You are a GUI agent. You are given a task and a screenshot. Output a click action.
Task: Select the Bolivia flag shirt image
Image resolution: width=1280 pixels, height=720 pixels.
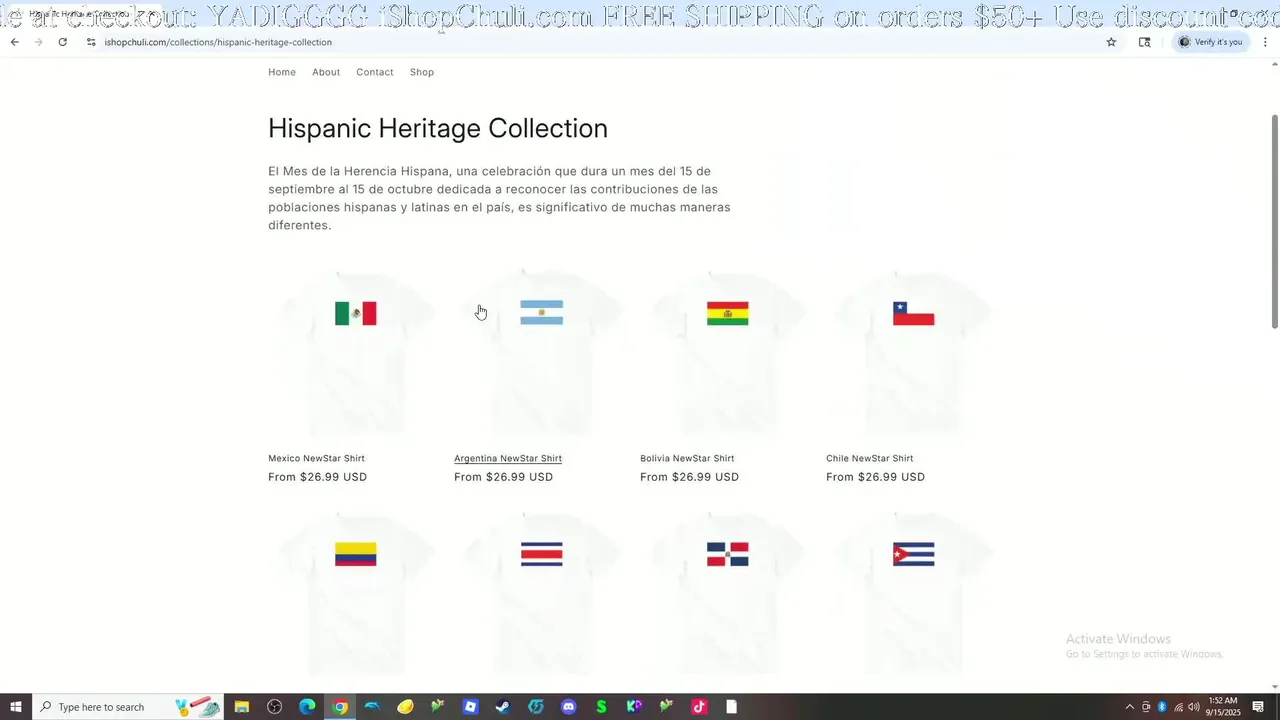click(727, 353)
